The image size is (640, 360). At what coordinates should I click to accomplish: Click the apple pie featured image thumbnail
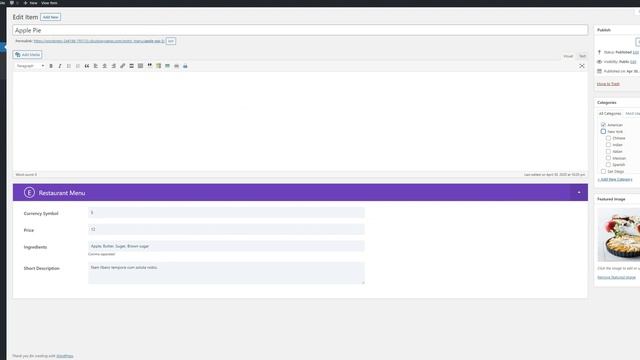[x=619, y=235]
